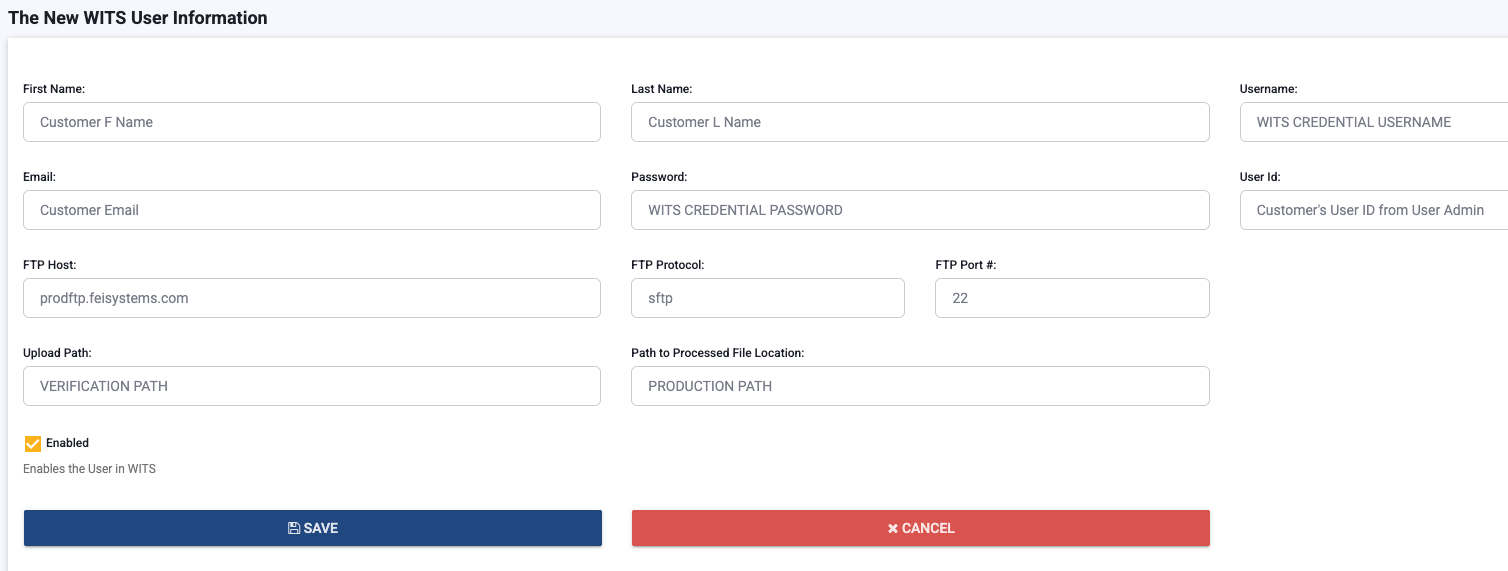The width and height of the screenshot is (1508, 571).
Task: Focus the FTP Port # field
Action: click(1072, 298)
